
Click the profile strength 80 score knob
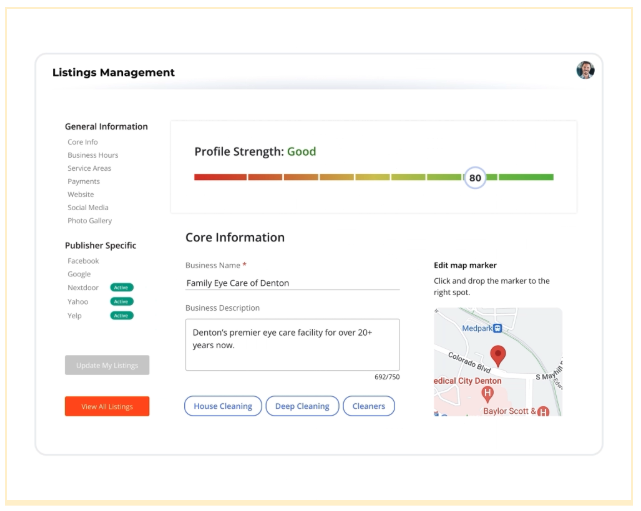(x=475, y=178)
